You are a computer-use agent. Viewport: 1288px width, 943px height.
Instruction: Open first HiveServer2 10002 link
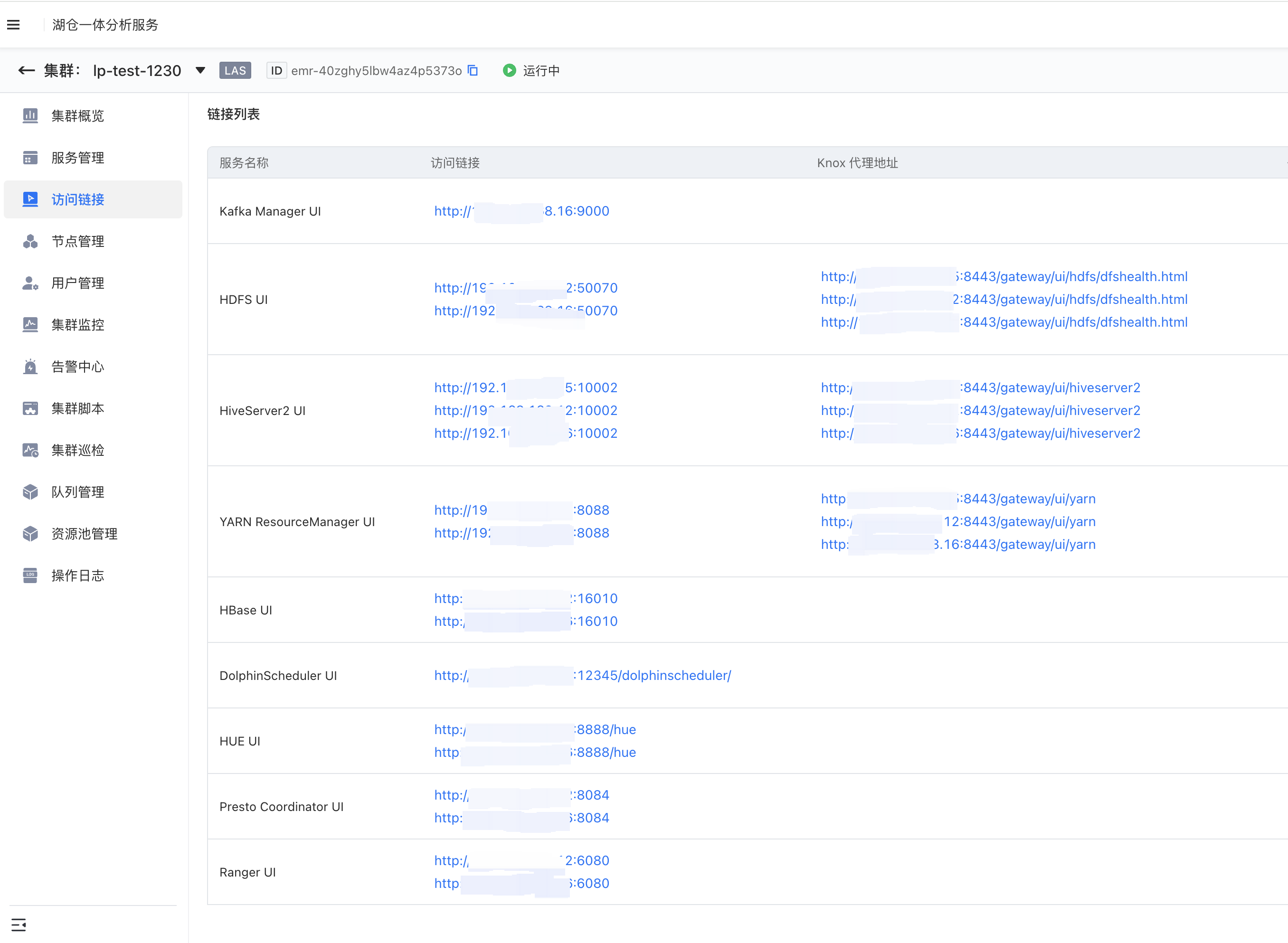pyautogui.click(x=526, y=387)
